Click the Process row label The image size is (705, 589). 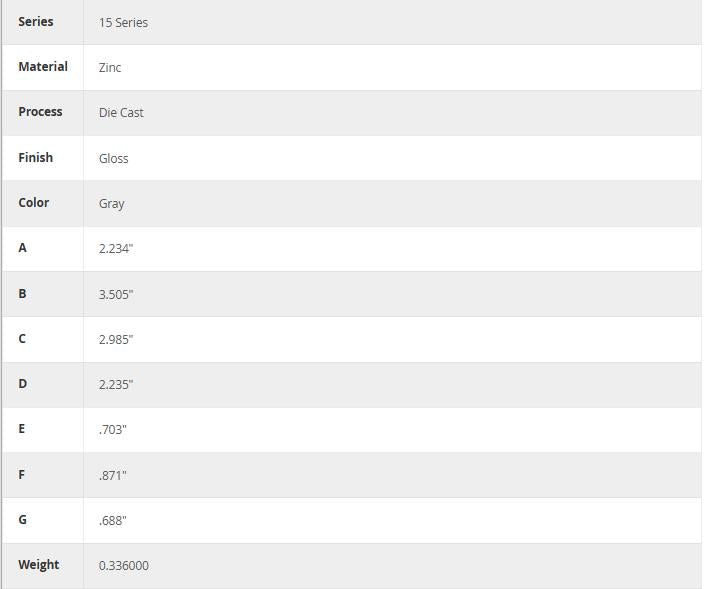point(40,111)
